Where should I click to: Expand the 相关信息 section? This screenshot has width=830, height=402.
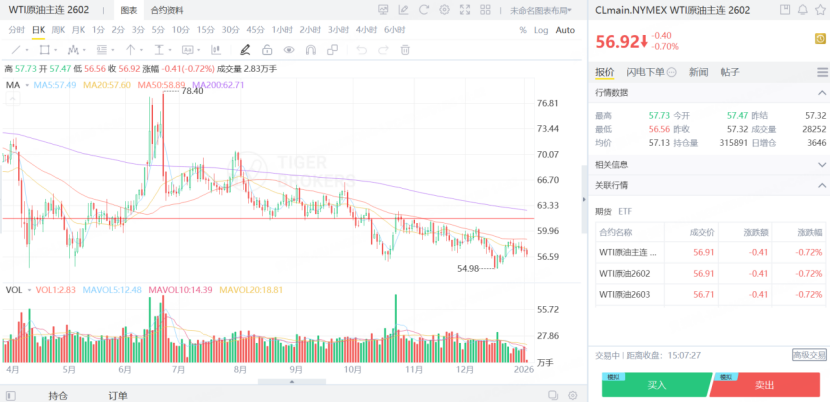[822, 165]
